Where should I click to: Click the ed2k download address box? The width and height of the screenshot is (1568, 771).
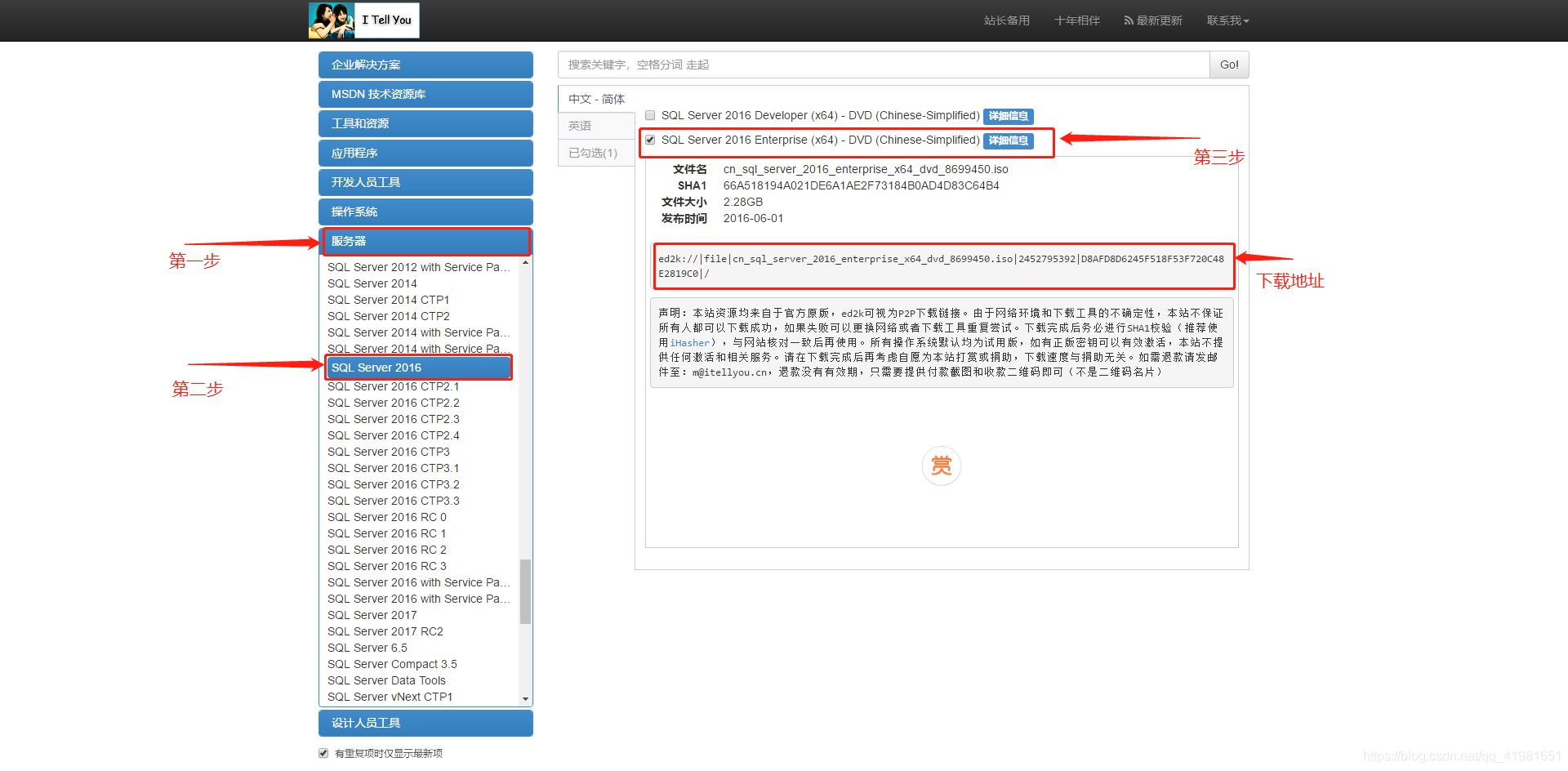[942, 266]
